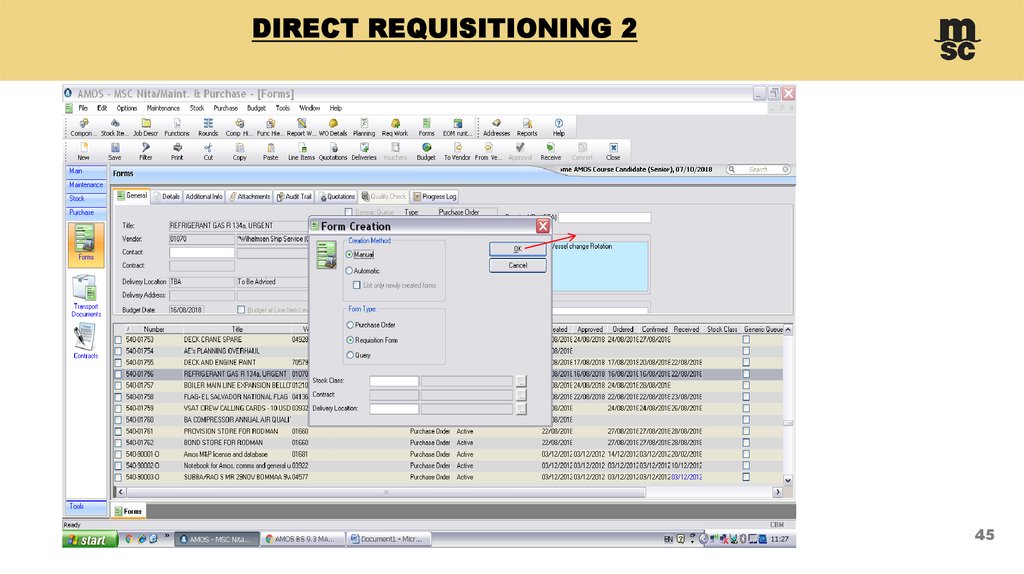Click the Deliveries toolbar icon

(364, 151)
